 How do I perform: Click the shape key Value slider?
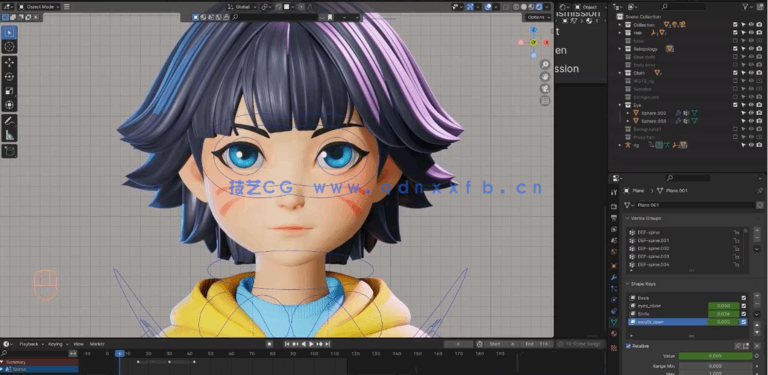[715, 356]
